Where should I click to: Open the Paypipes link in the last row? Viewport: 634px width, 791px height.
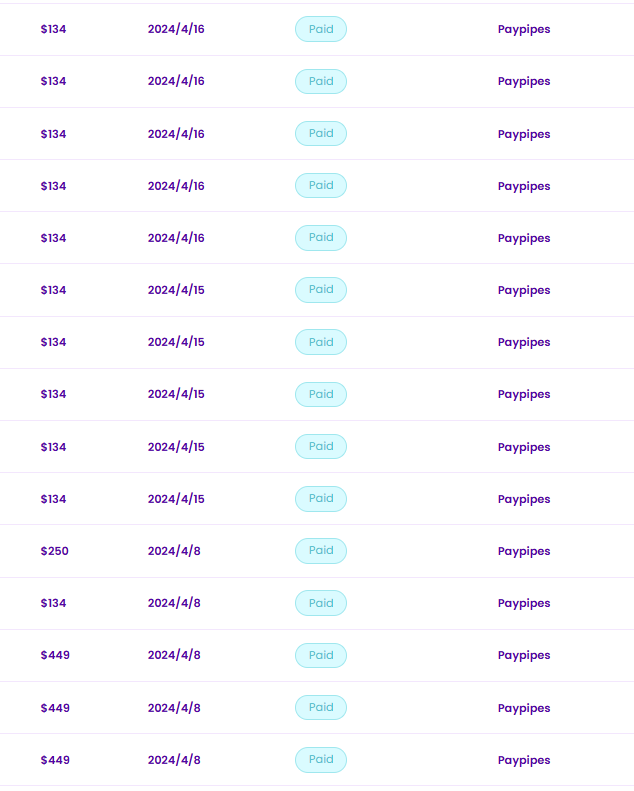[x=524, y=760]
